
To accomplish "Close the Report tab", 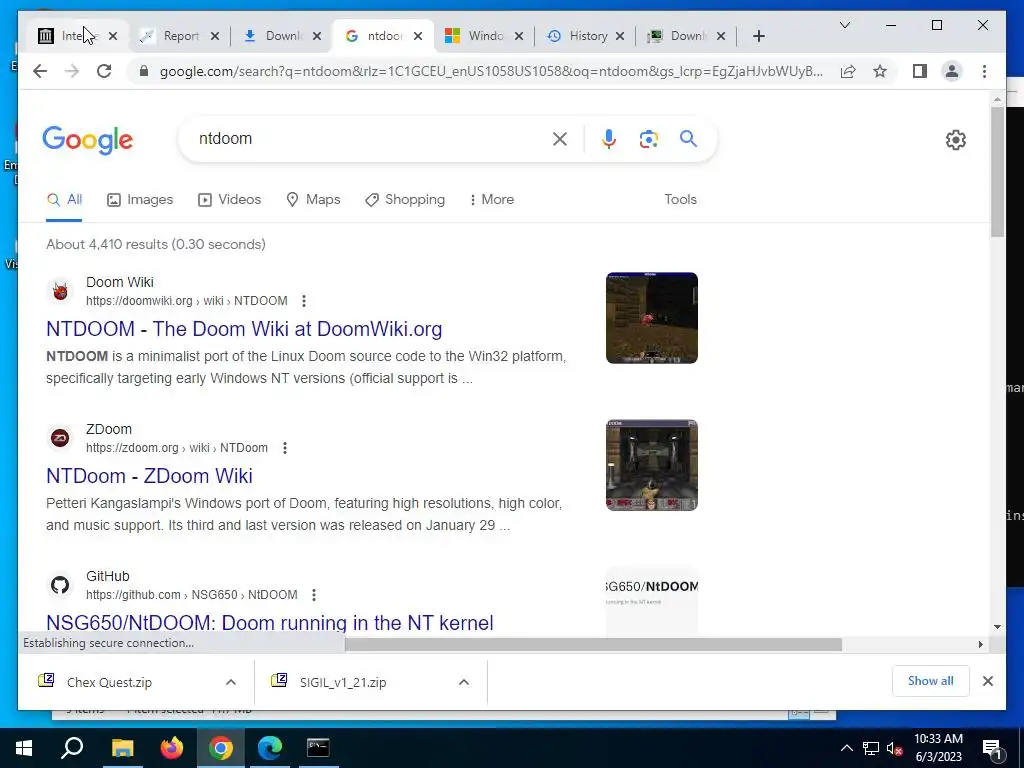I will coord(215,36).
